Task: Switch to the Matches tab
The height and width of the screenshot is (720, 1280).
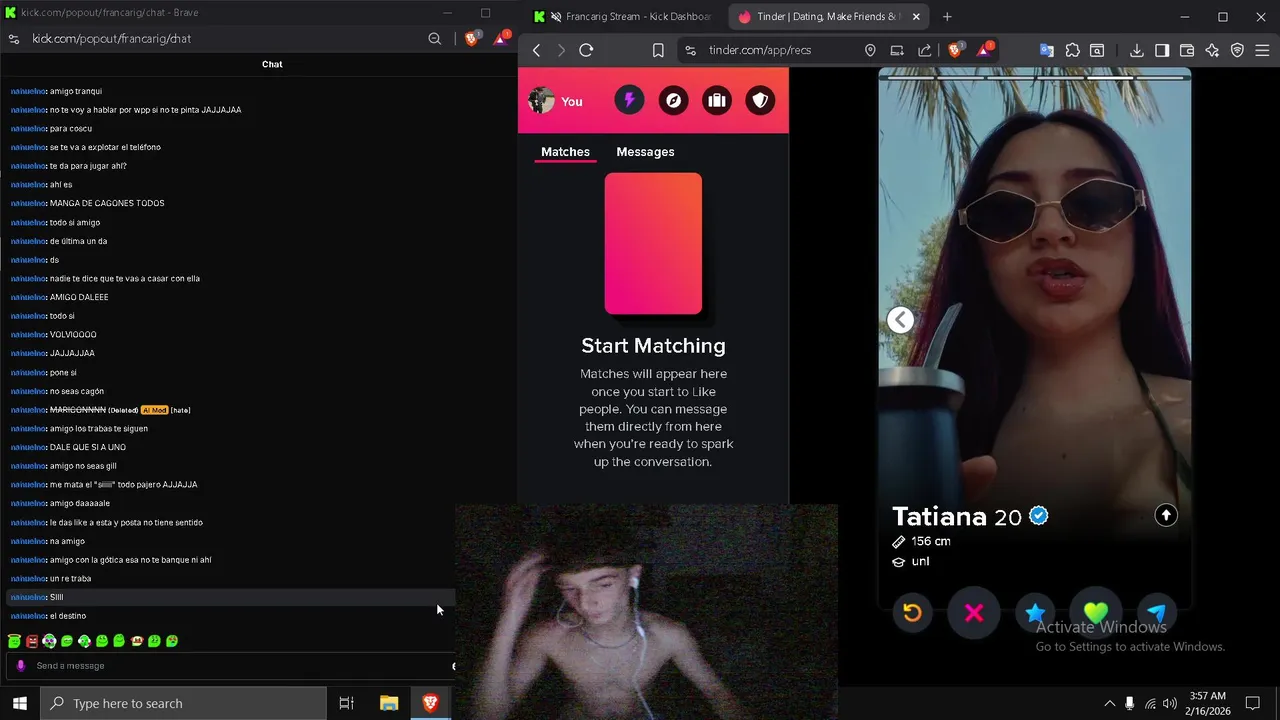Action: [565, 152]
